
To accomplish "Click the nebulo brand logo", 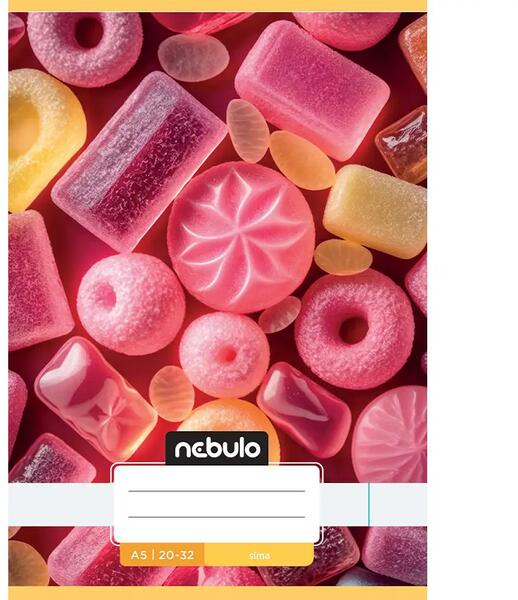I will 217,448.
